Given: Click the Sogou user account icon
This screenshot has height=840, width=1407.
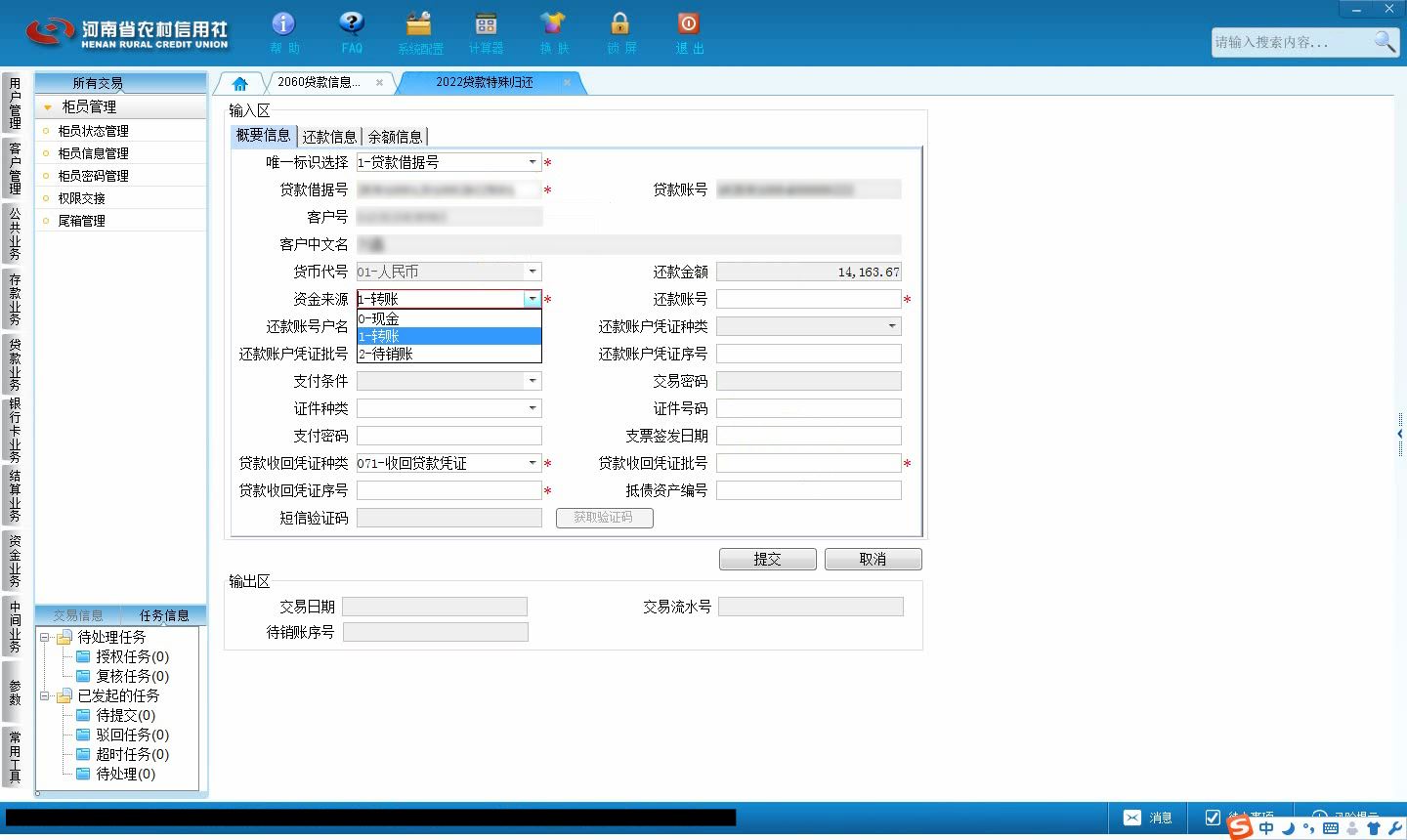Looking at the screenshot, I should pyautogui.click(x=1352, y=828).
